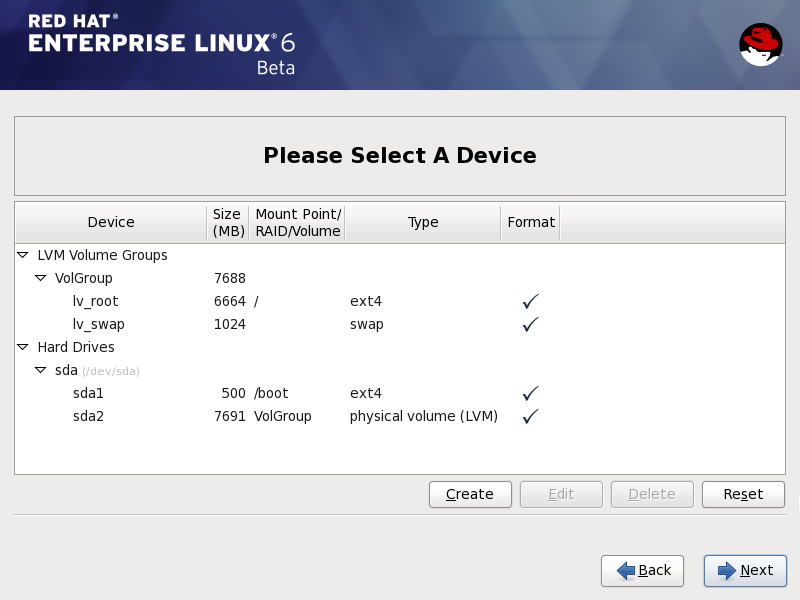Click the Device column header
The image size is (800, 600).
coord(110,222)
